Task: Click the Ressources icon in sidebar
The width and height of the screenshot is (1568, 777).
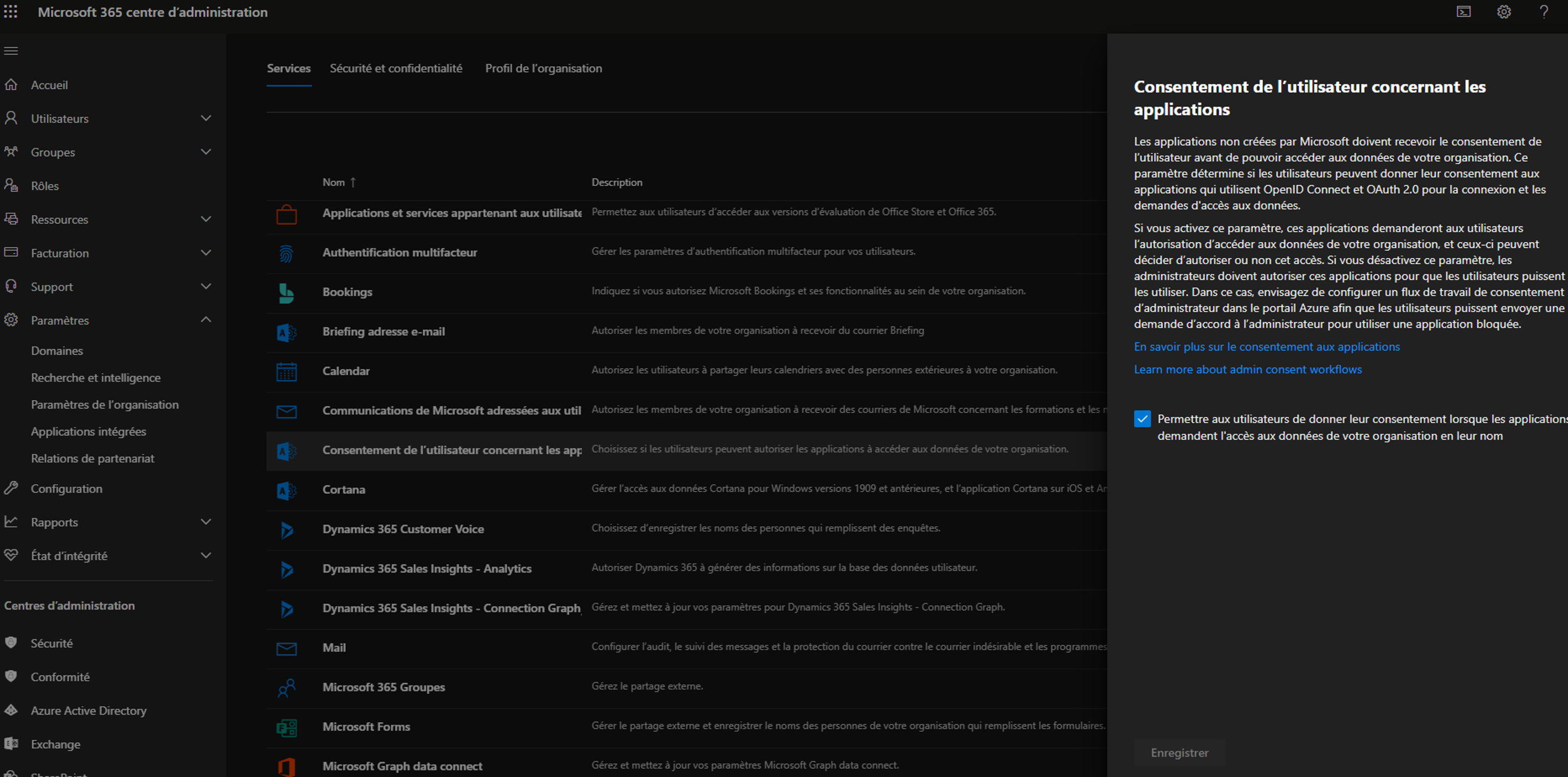Action: [x=11, y=218]
